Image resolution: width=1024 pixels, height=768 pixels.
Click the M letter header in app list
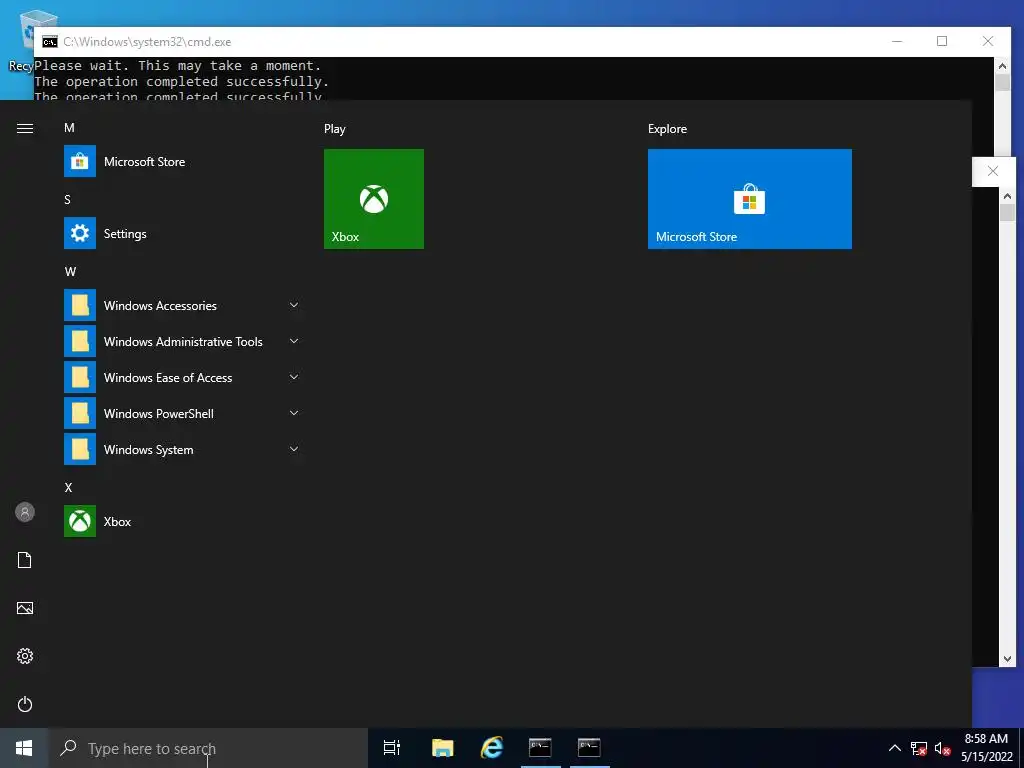click(x=69, y=128)
